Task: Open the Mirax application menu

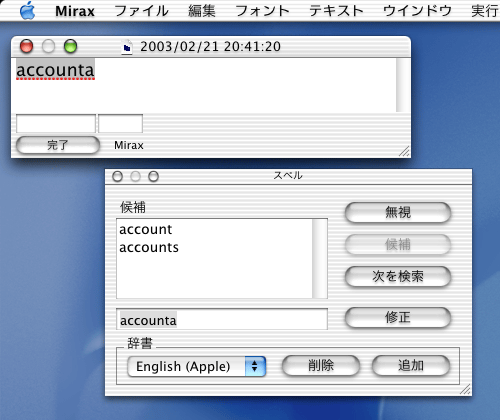Action: 75,11
